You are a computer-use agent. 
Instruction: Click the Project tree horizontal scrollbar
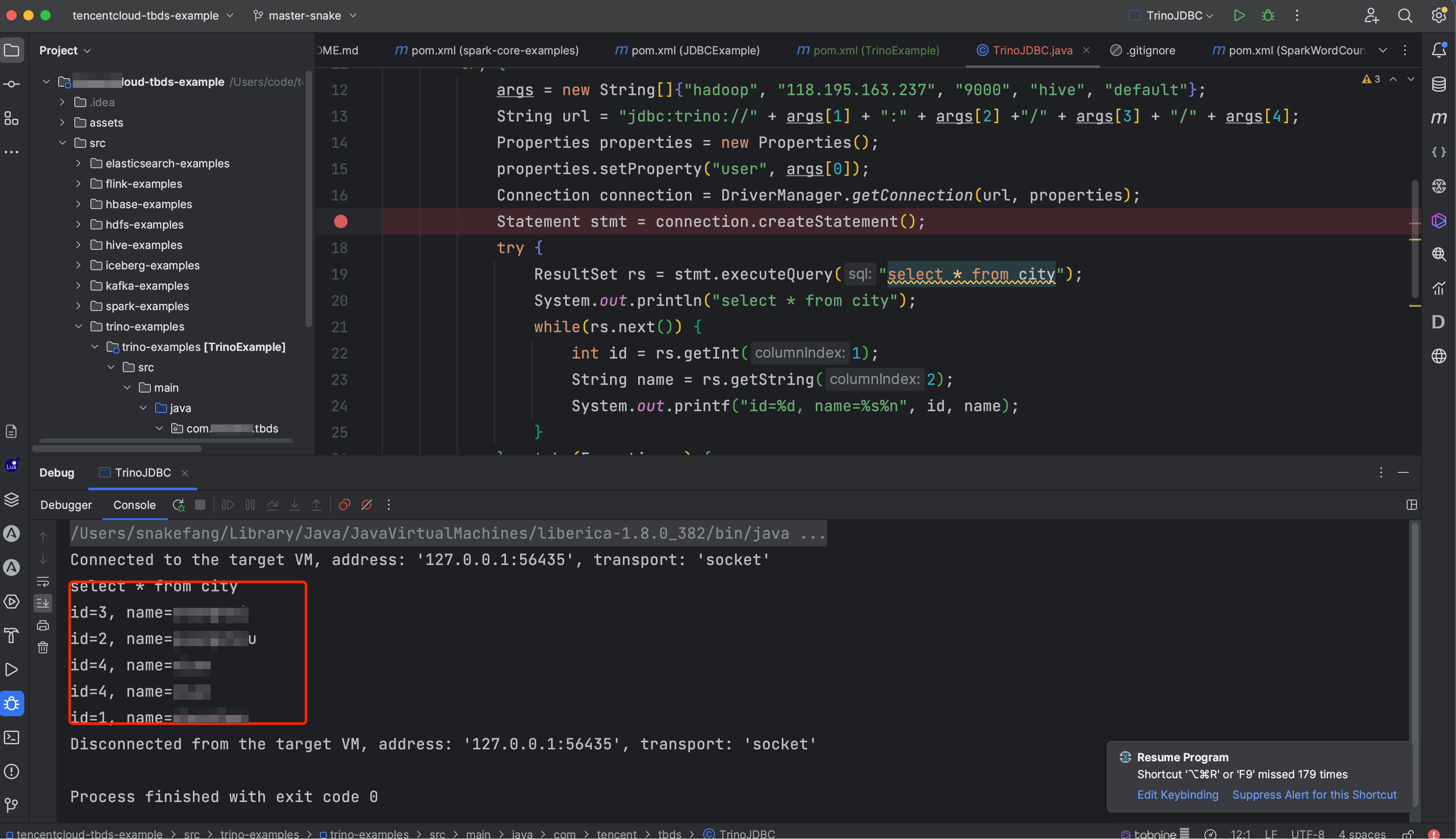117,448
